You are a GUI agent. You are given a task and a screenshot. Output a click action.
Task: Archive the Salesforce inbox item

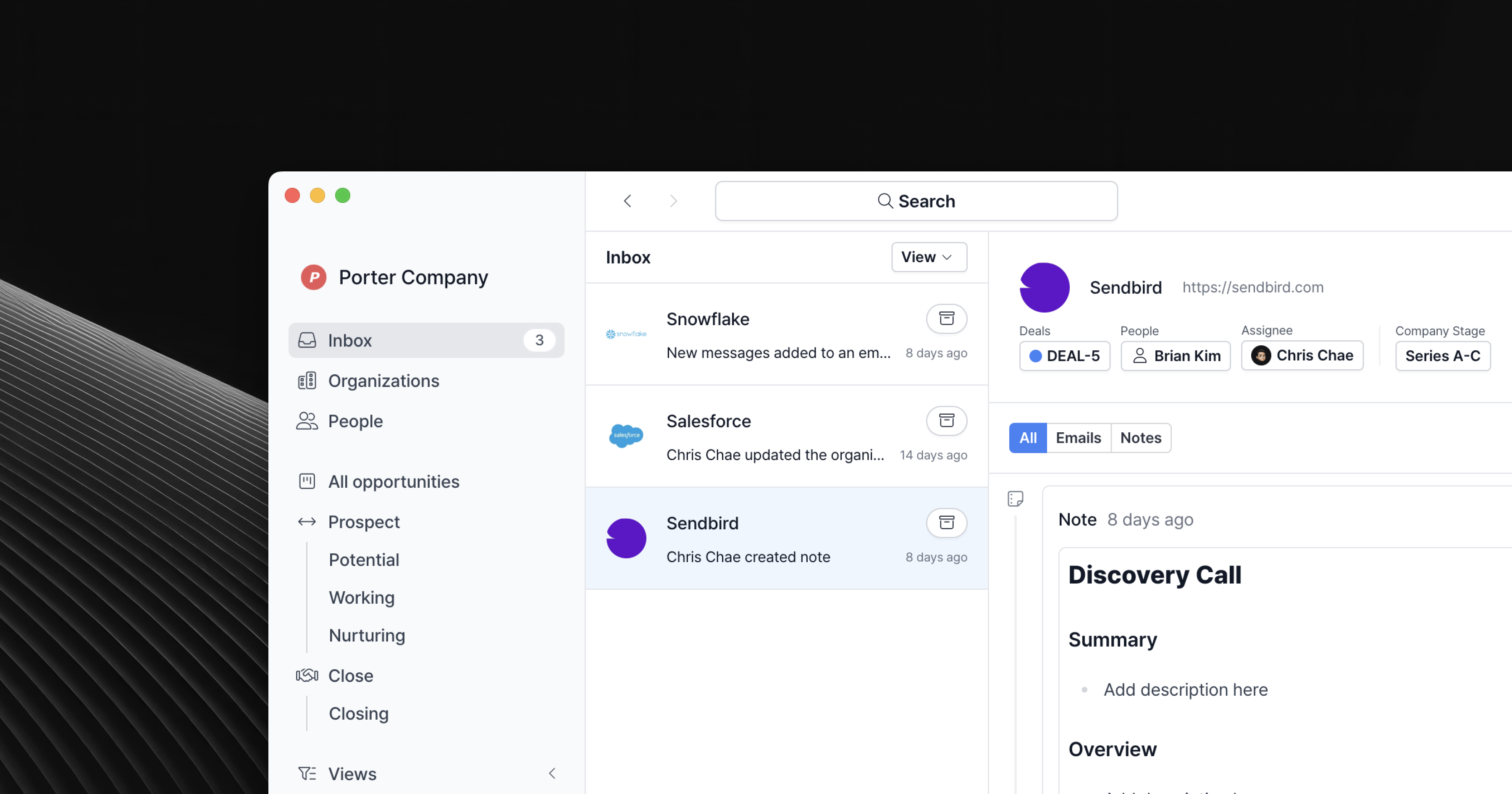point(946,421)
